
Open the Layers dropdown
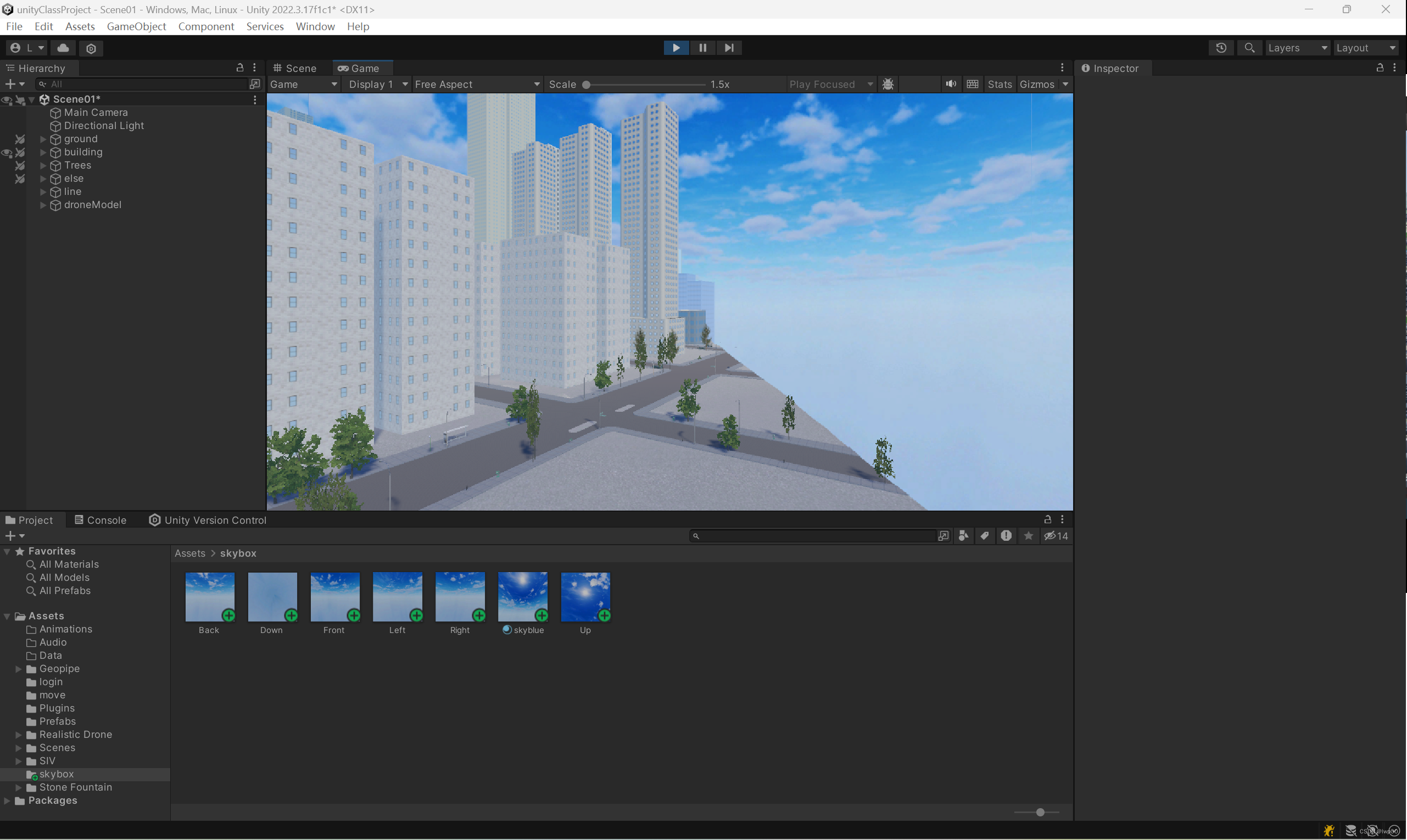(x=1297, y=48)
